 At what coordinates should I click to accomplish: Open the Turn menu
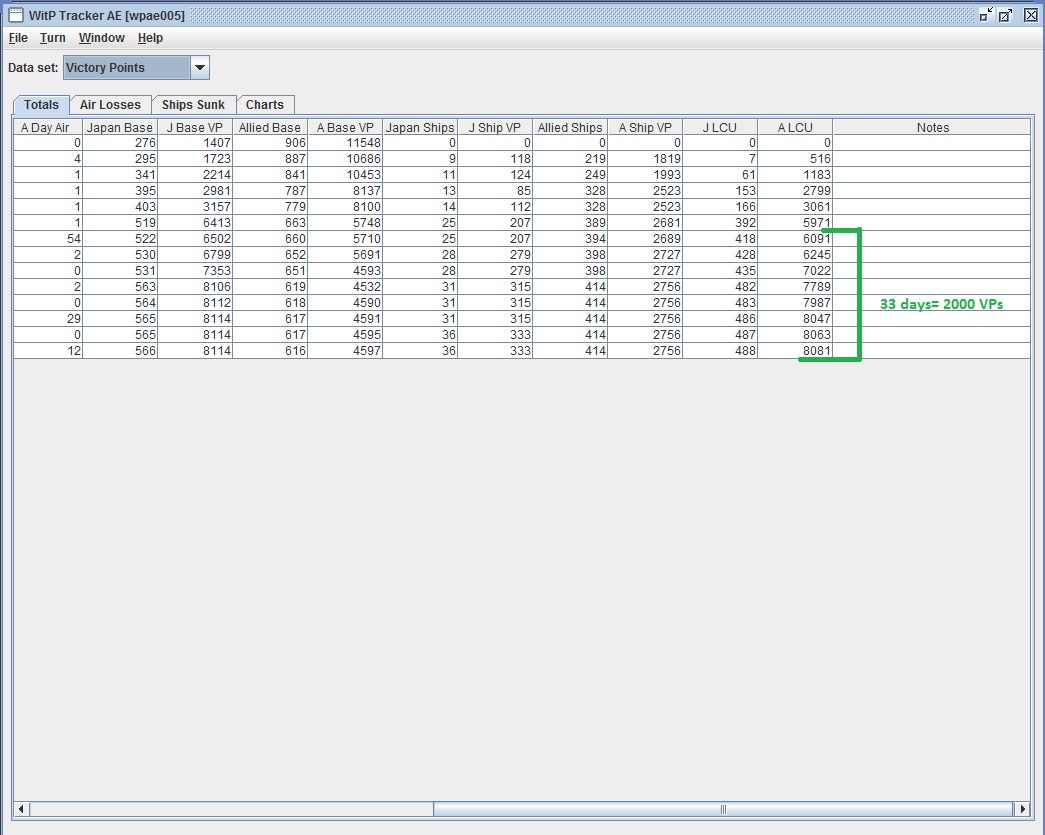53,38
